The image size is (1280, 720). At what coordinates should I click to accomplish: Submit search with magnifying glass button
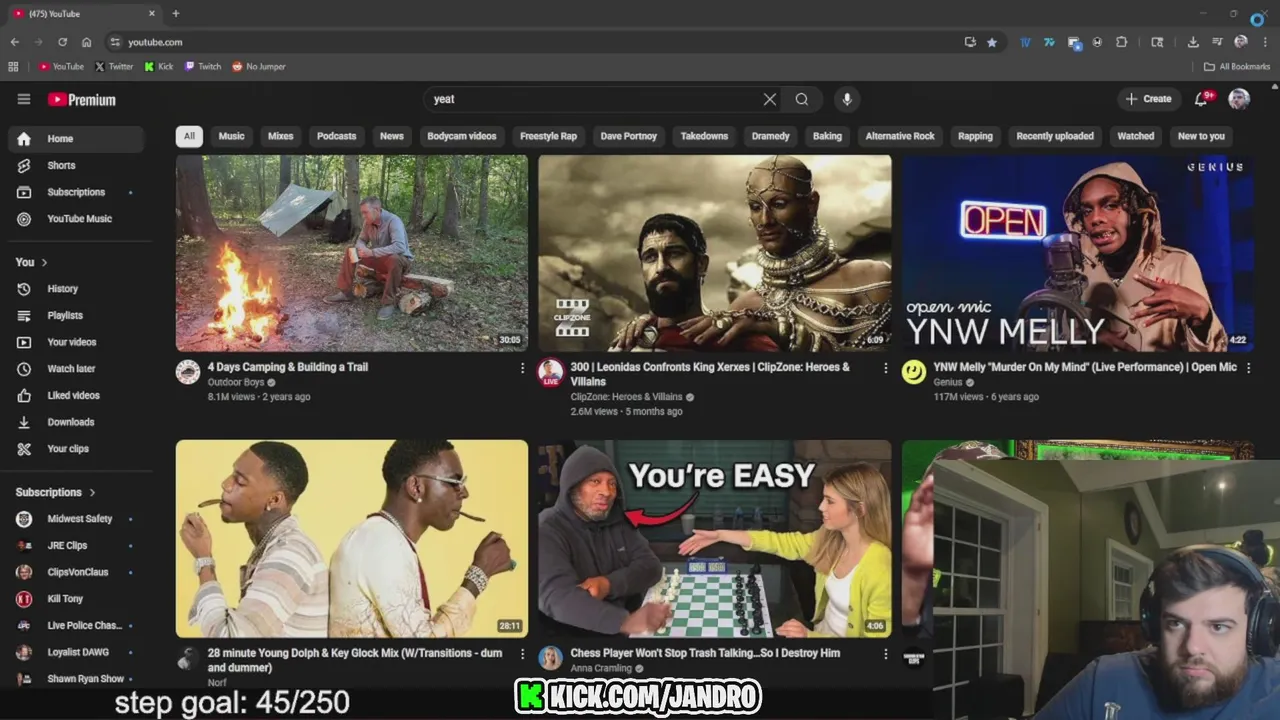(802, 99)
